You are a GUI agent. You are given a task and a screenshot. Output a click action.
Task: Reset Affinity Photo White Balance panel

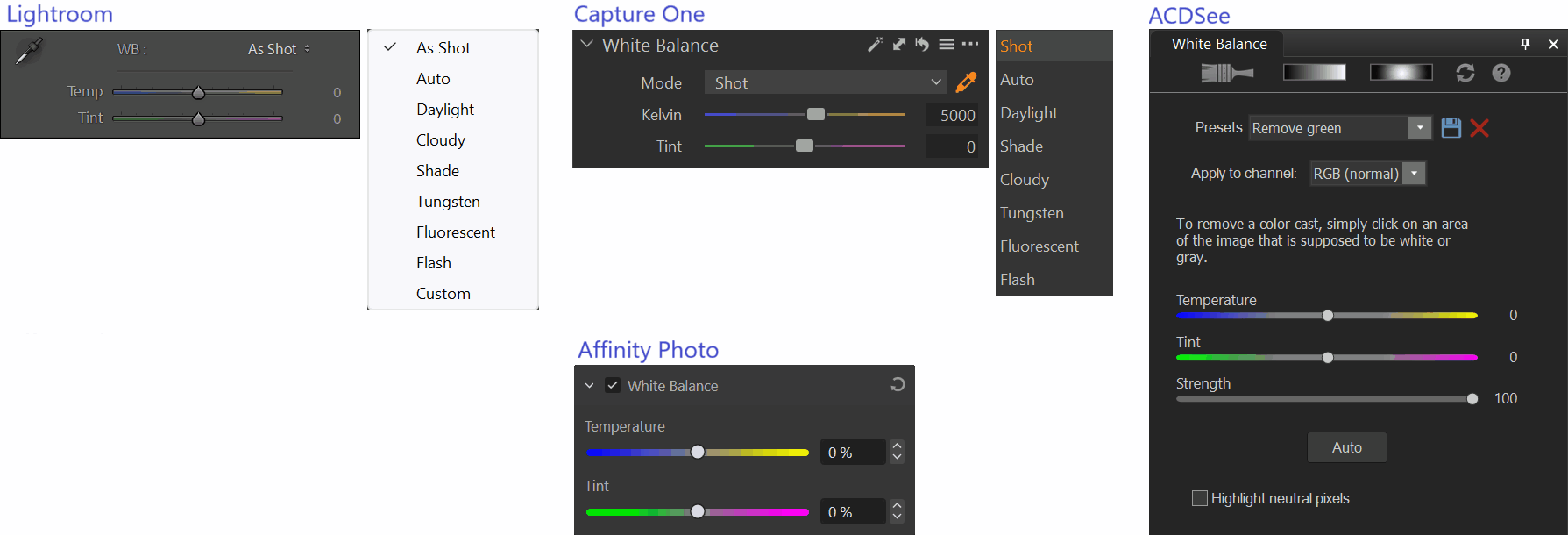(x=898, y=384)
